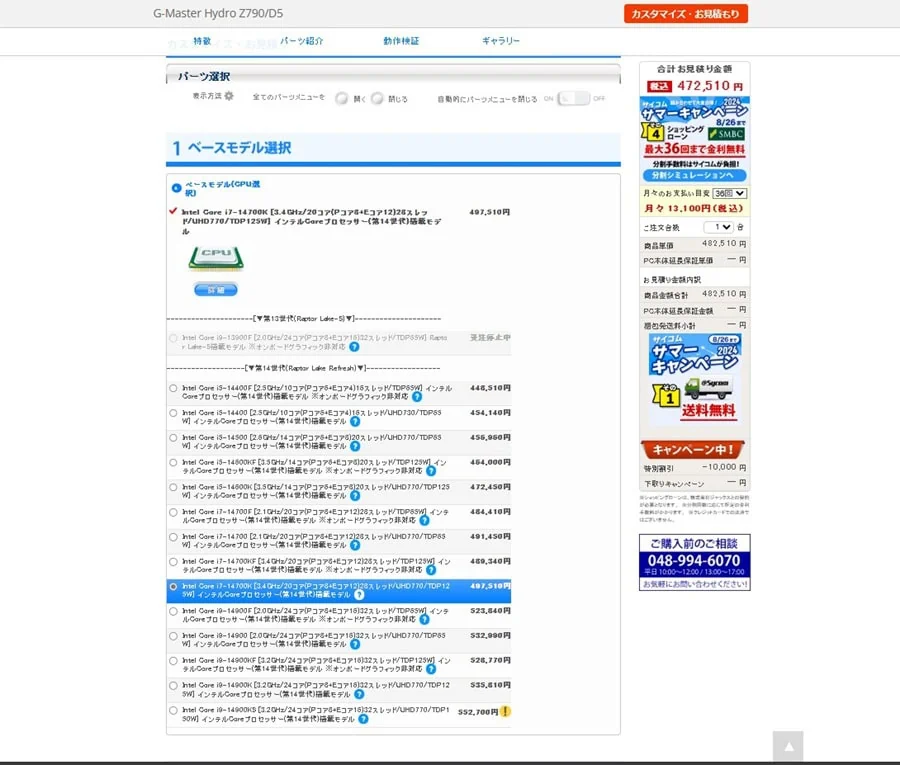The height and width of the screenshot is (765, 900).
Task: Open the 特徴 tab
Action: pos(202,41)
